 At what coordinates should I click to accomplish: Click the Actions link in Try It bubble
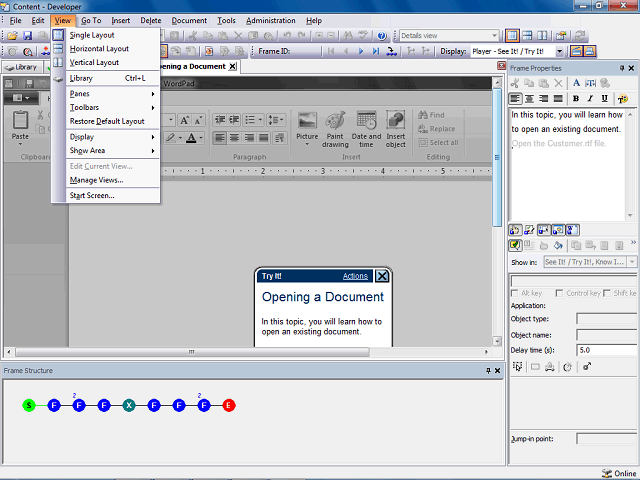tap(355, 276)
